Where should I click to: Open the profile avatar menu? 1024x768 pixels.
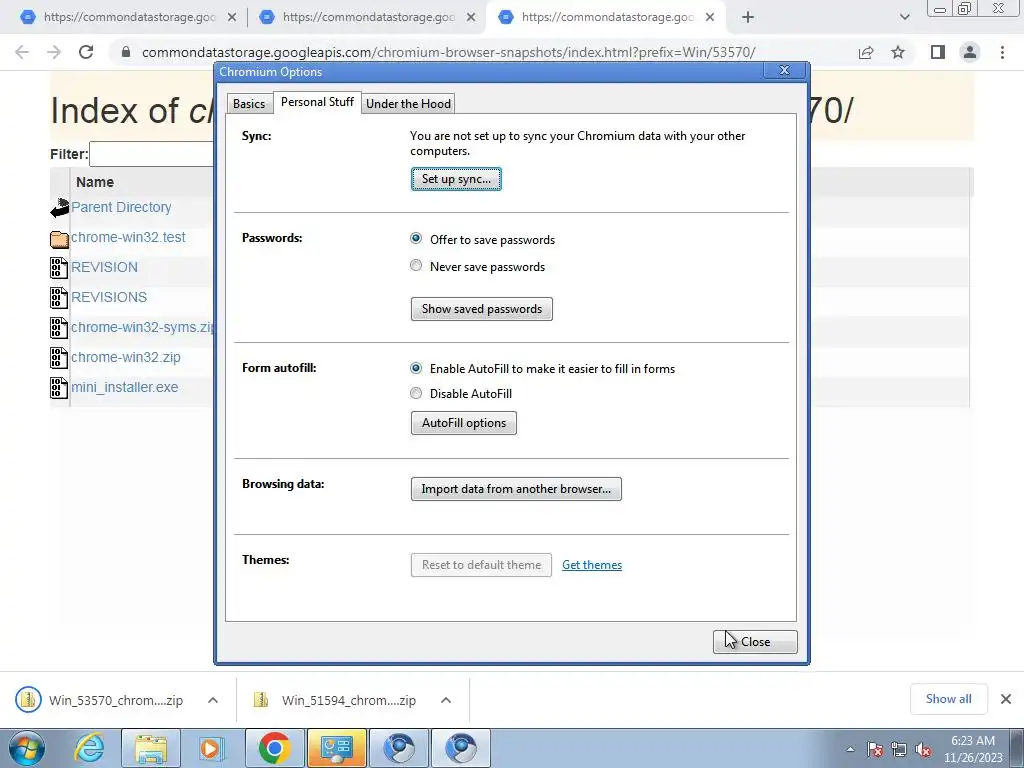point(970,52)
